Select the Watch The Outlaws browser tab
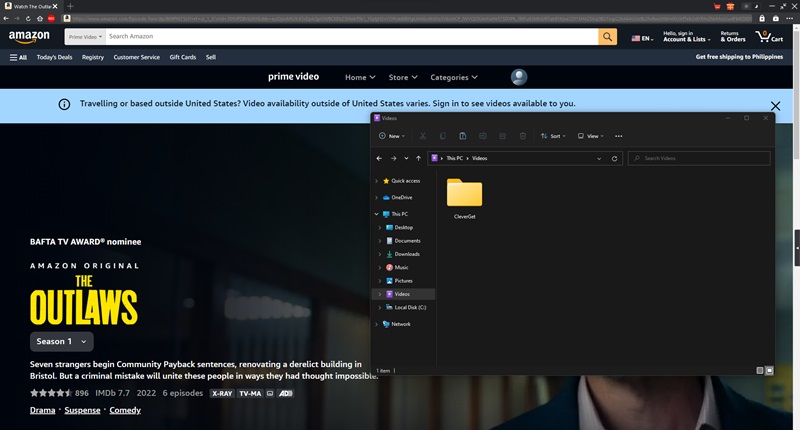800x430 pixels. 31,6
